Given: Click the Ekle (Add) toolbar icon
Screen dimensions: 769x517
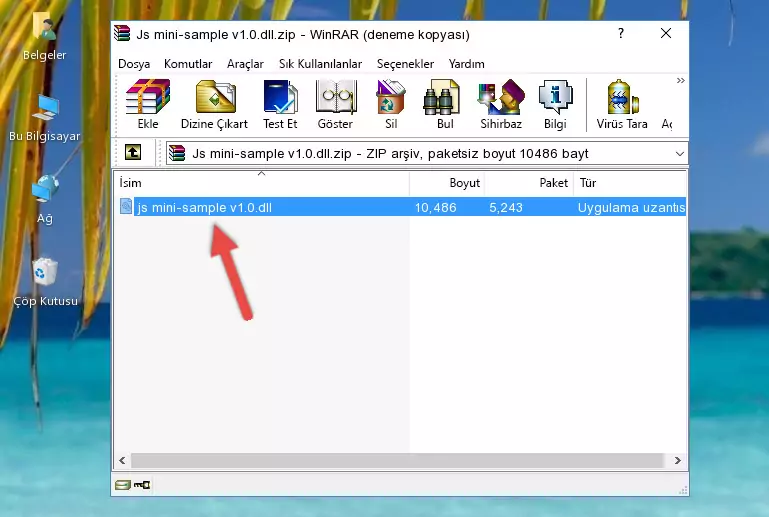Looking at the screenshot, I should (148, 104).
